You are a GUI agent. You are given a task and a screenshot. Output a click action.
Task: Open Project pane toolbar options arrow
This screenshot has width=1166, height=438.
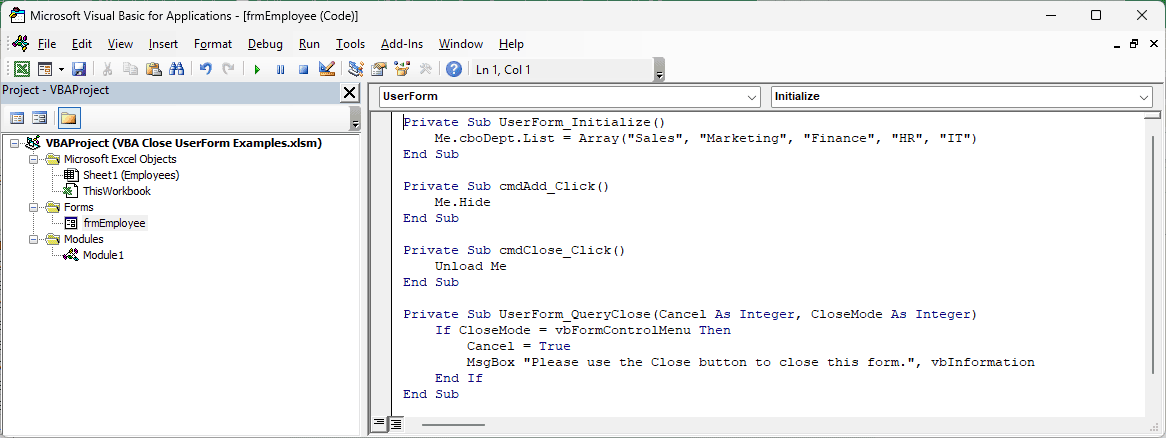(355, 119)
